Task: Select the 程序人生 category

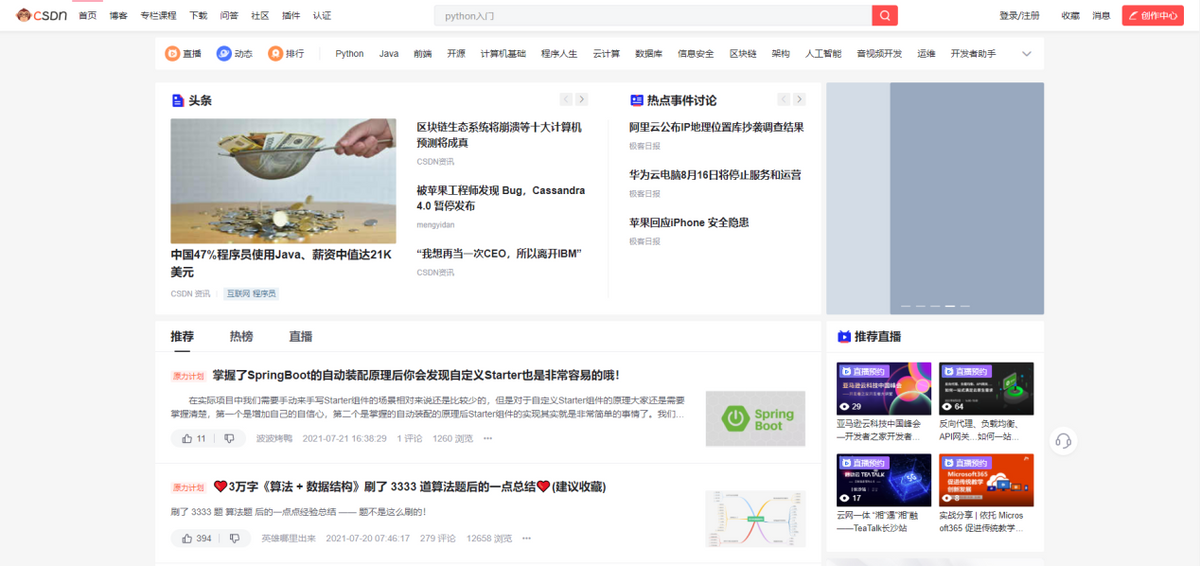Action: coord(559,54)
